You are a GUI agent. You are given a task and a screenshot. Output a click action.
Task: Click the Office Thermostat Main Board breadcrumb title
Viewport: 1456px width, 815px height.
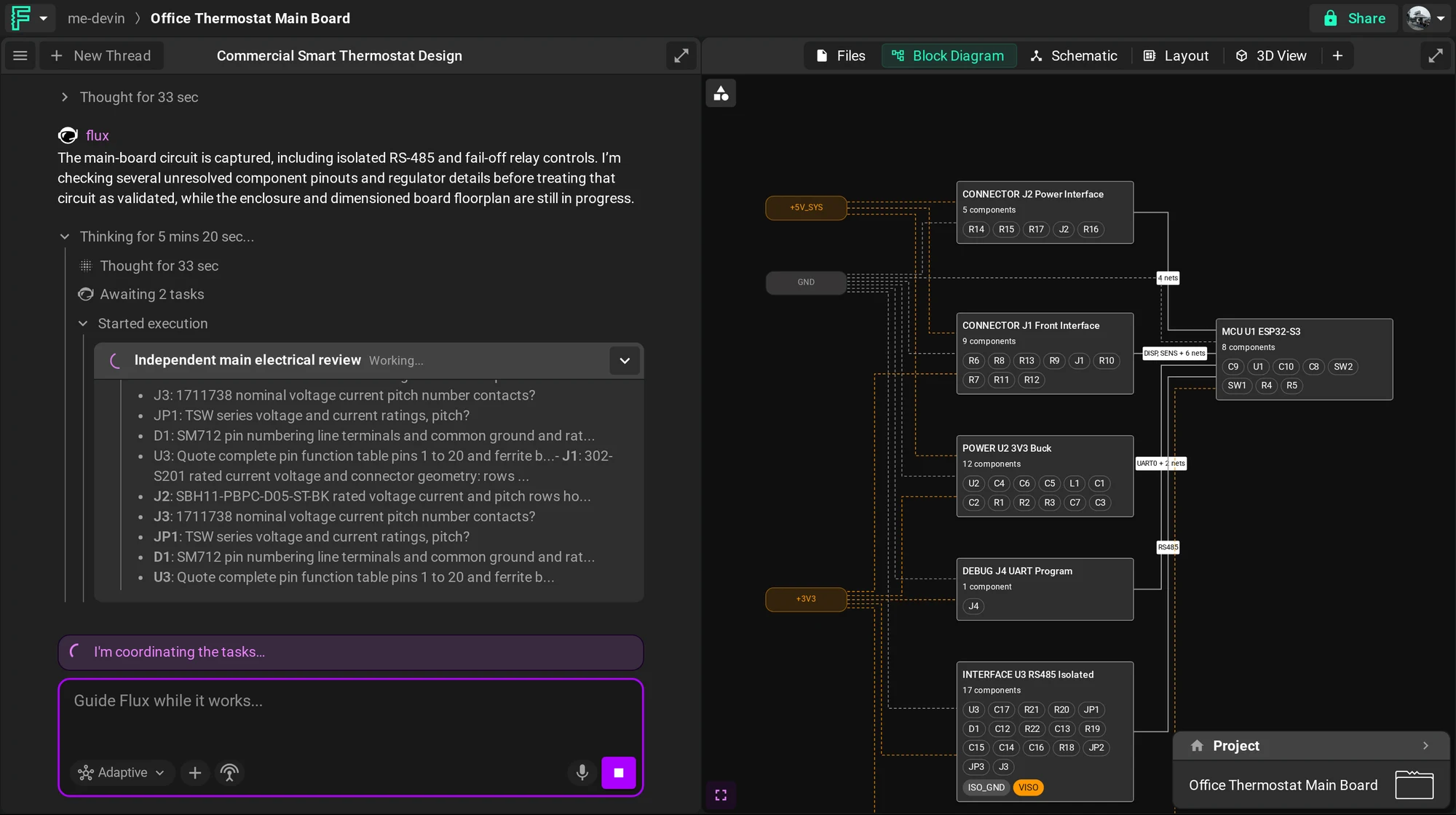point(250,18)
